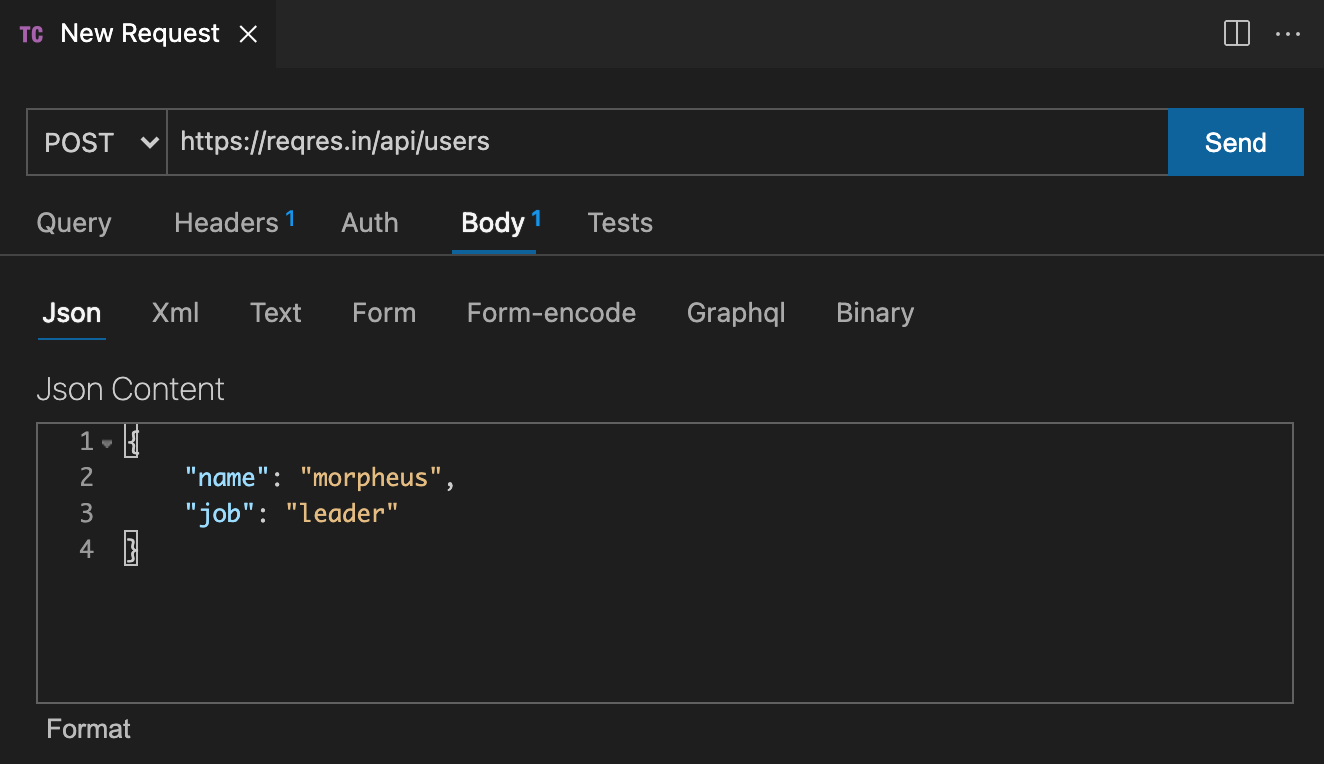Open the more actions ellipsis menu
The height and width of the screenshot is (764, 1324).
click(x=1287, y=34)
